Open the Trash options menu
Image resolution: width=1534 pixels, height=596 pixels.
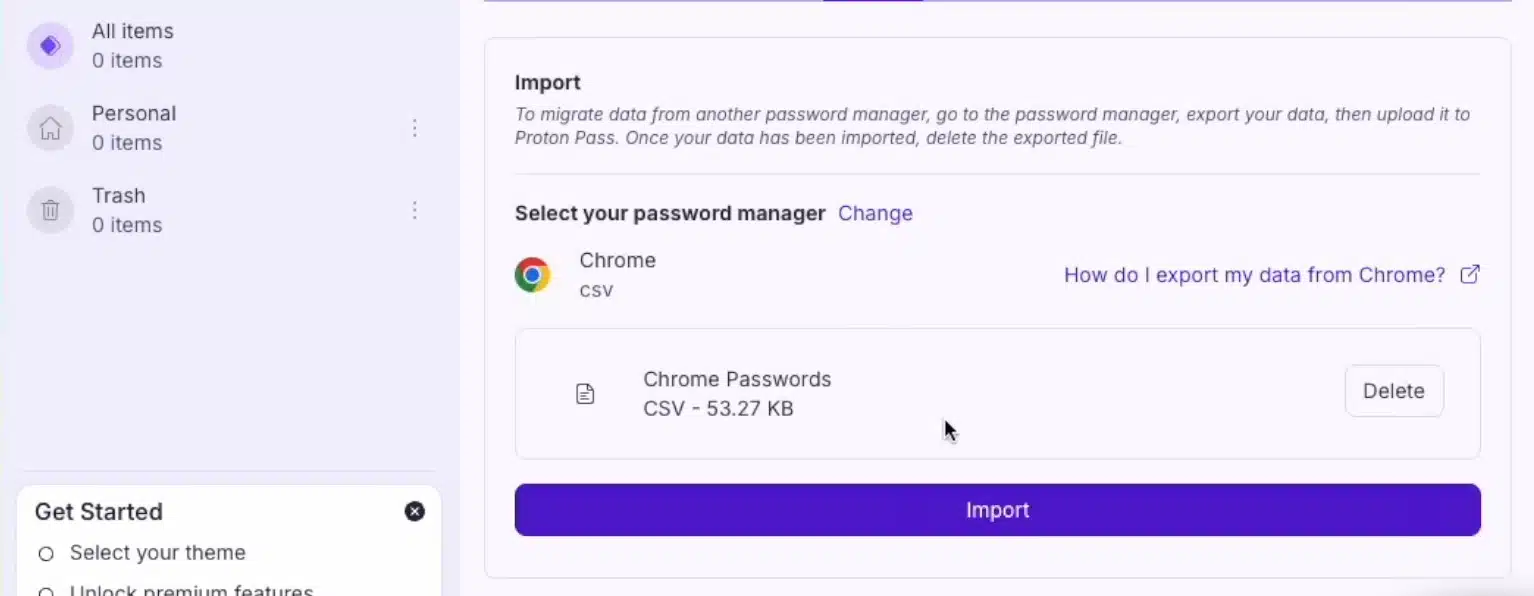tap(414, 210)
